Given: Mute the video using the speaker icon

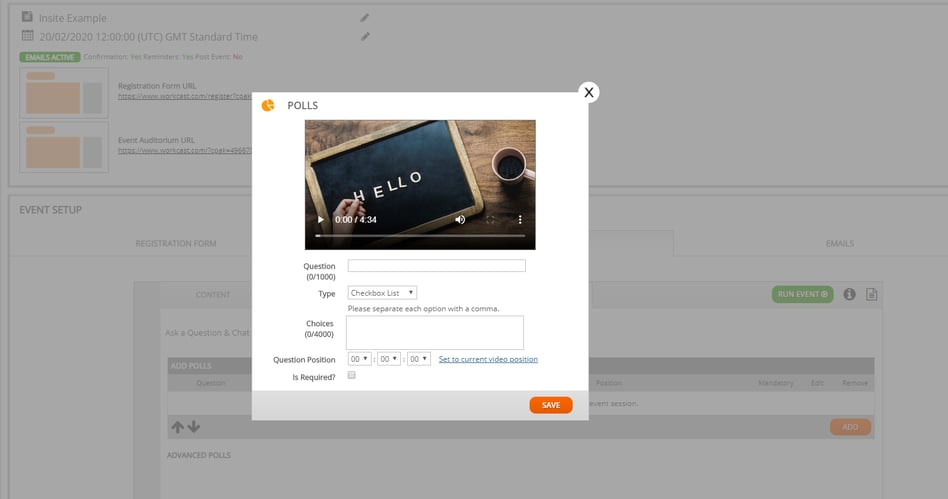Looking at the screenshot, I should [x=460, y=219].
